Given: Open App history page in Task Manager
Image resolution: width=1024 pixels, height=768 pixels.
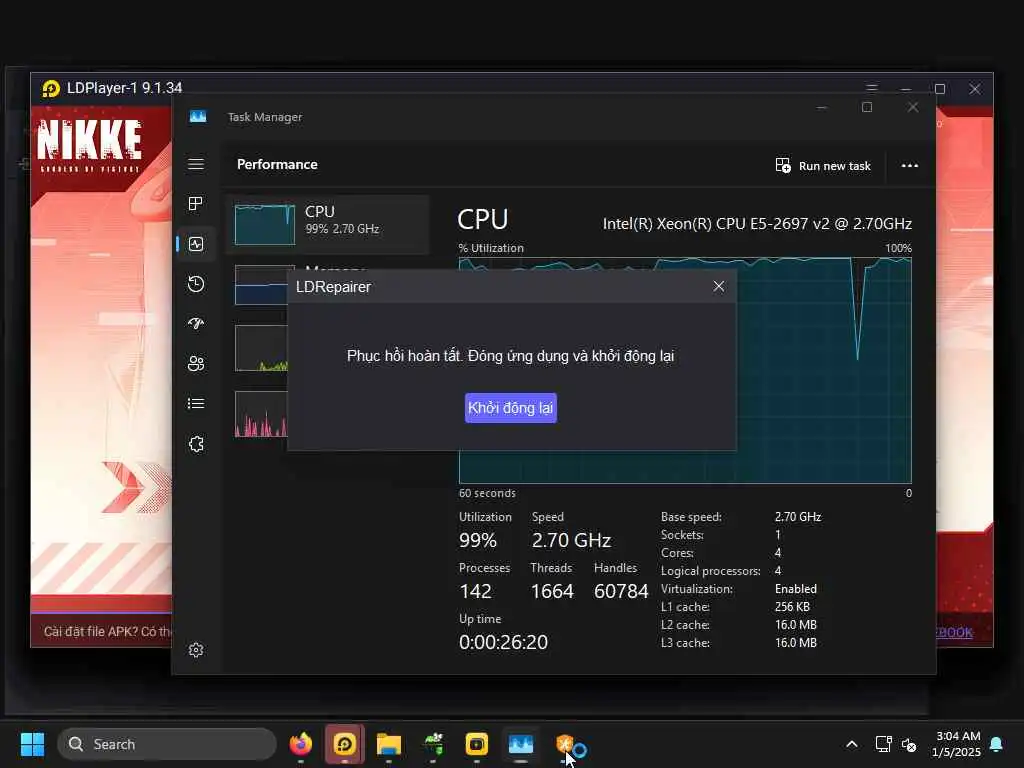Looking at the screenshot, I should pos(196,284).
